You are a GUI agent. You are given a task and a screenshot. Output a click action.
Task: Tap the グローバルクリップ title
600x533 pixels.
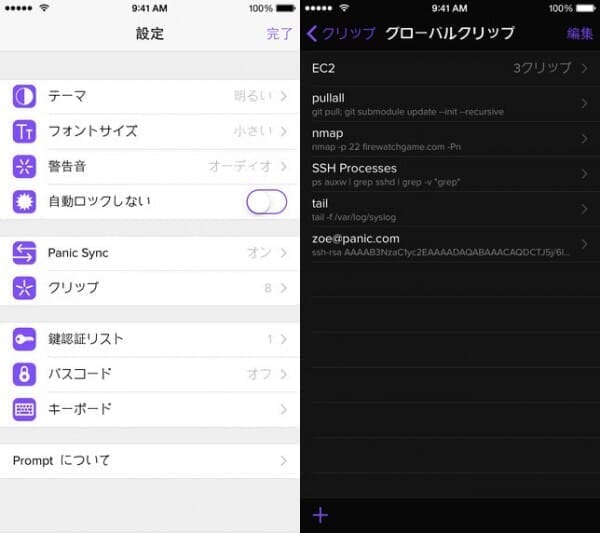[450, 34]
